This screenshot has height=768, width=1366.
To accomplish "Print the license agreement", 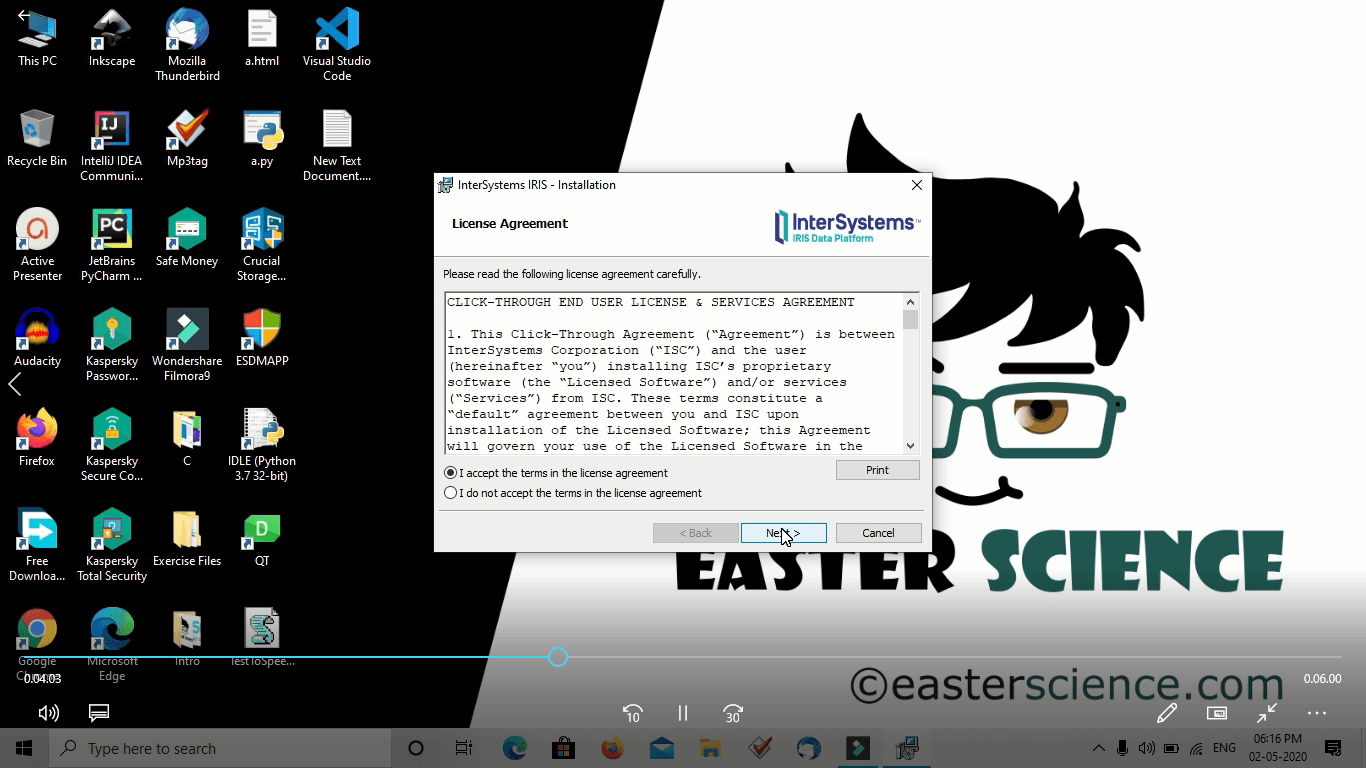I will pos(877,470).
